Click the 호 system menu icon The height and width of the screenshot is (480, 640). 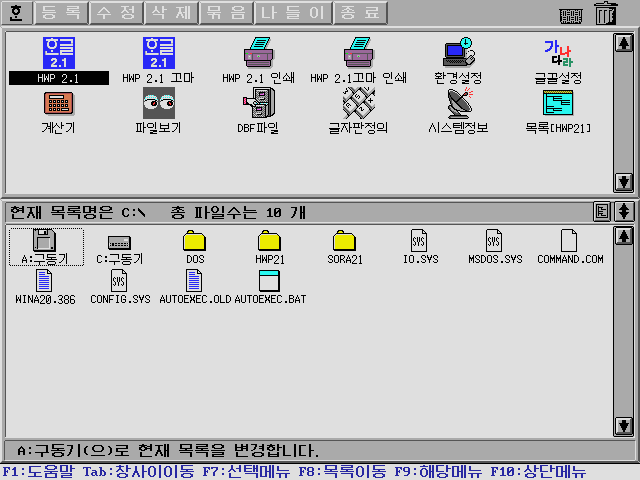point(17,13)
